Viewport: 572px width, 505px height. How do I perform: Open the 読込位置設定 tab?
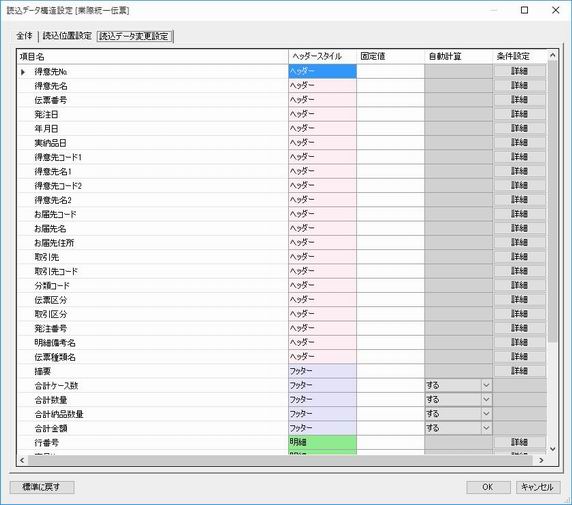tap(67, 36)
